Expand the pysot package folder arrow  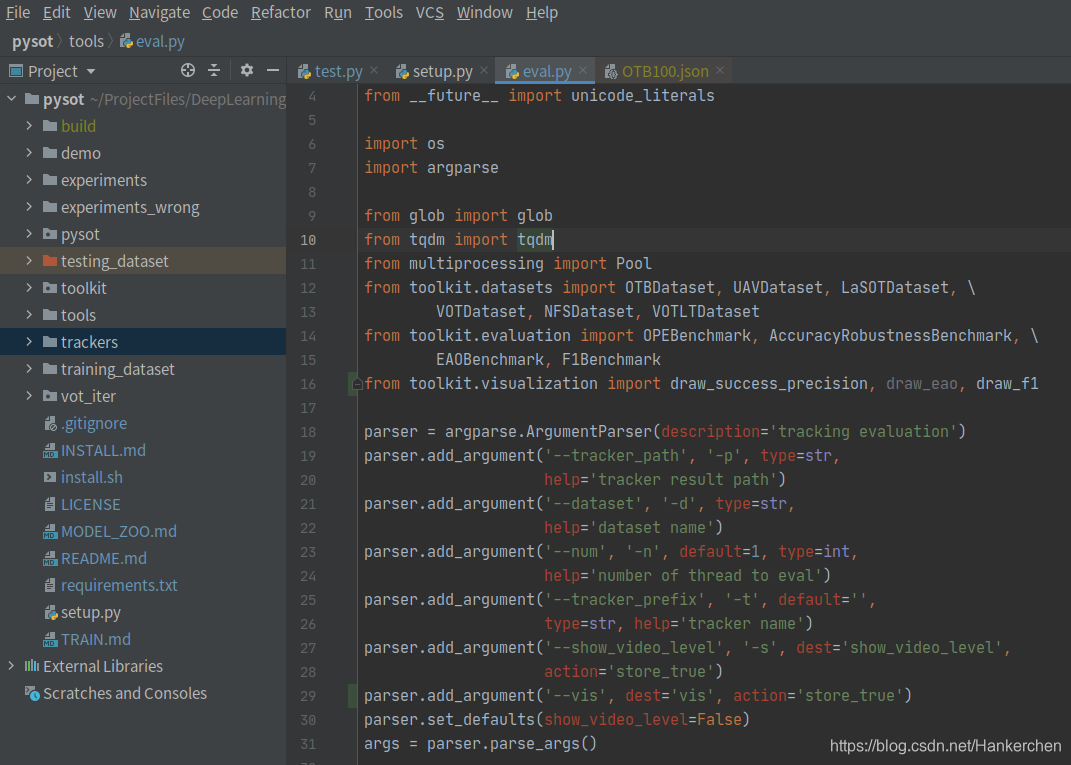(29, 234)
